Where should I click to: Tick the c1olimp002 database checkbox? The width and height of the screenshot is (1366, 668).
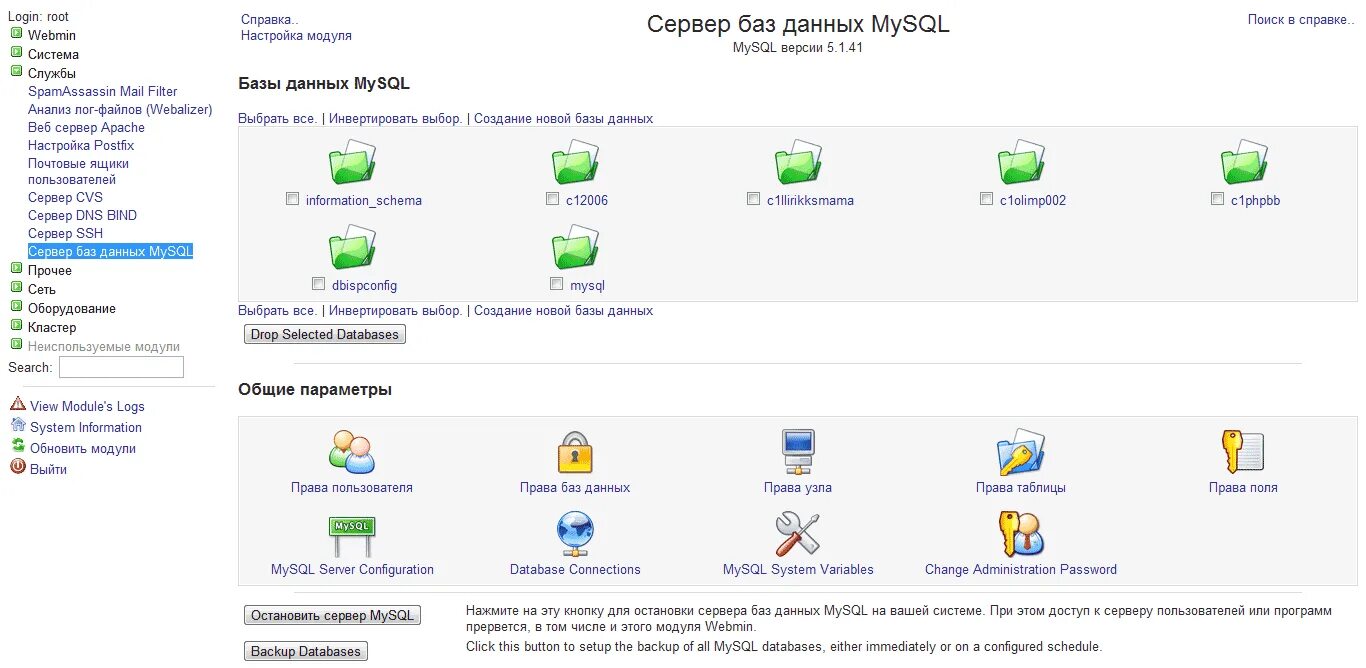coord(986,199)
